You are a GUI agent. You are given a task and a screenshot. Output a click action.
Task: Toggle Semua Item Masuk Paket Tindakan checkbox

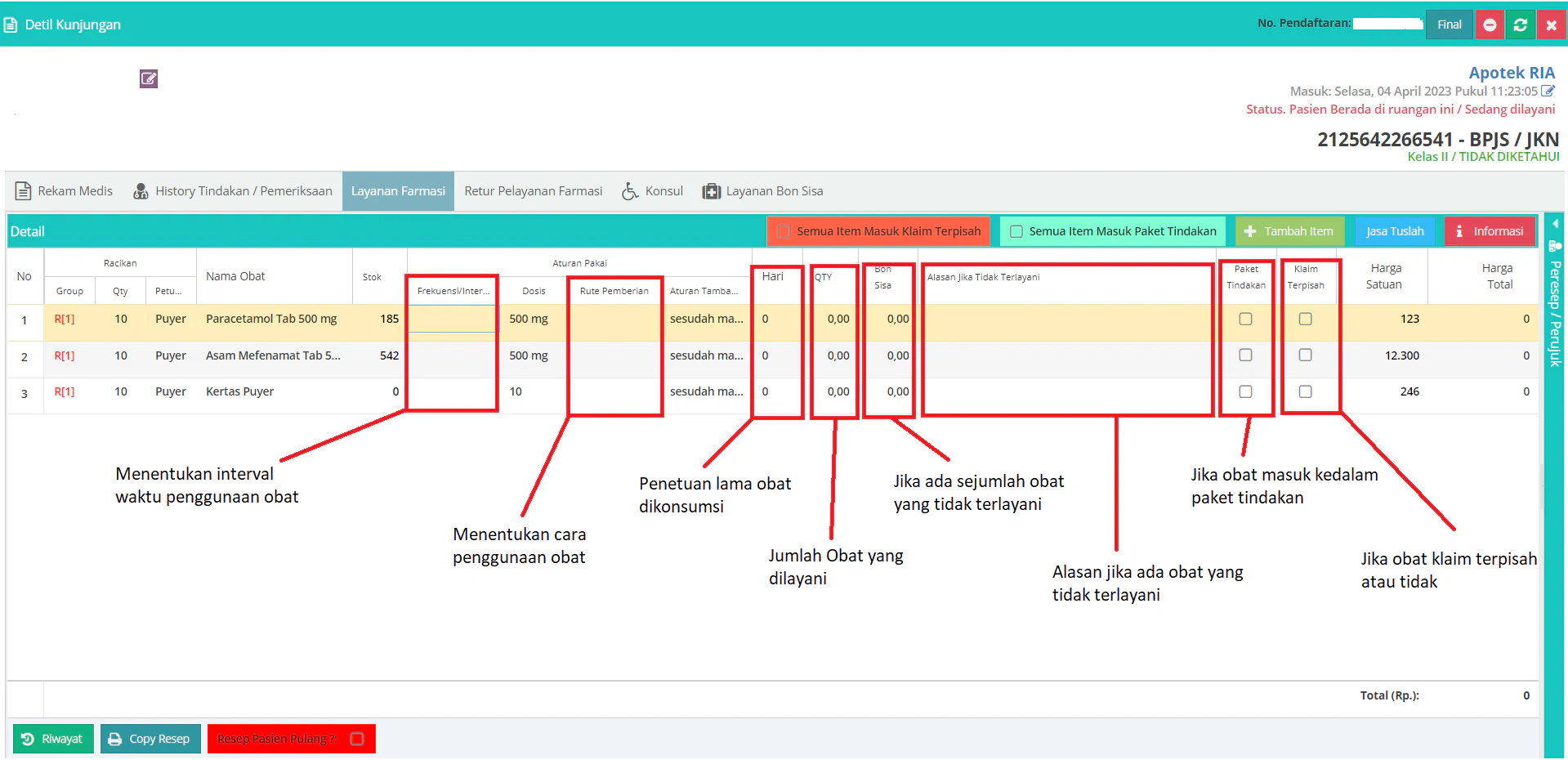click(x=1016, y=231)
